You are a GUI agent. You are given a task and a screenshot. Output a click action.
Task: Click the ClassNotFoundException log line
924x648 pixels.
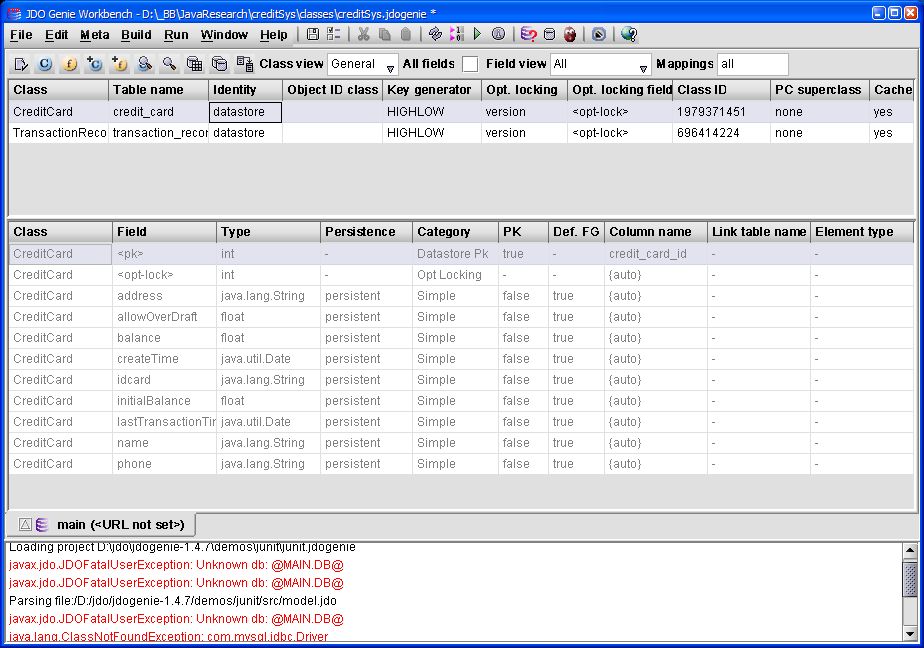click(x=169, y=636)
